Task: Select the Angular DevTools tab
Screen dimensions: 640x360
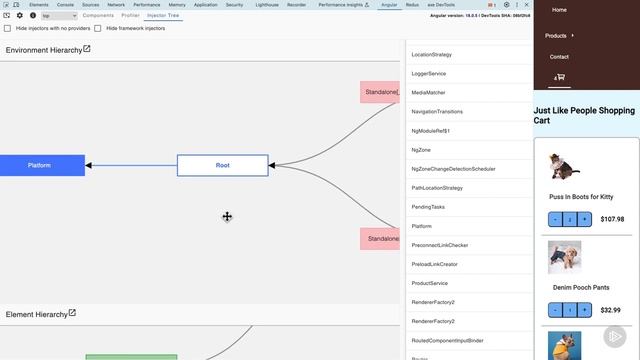Action: (389, 5)
